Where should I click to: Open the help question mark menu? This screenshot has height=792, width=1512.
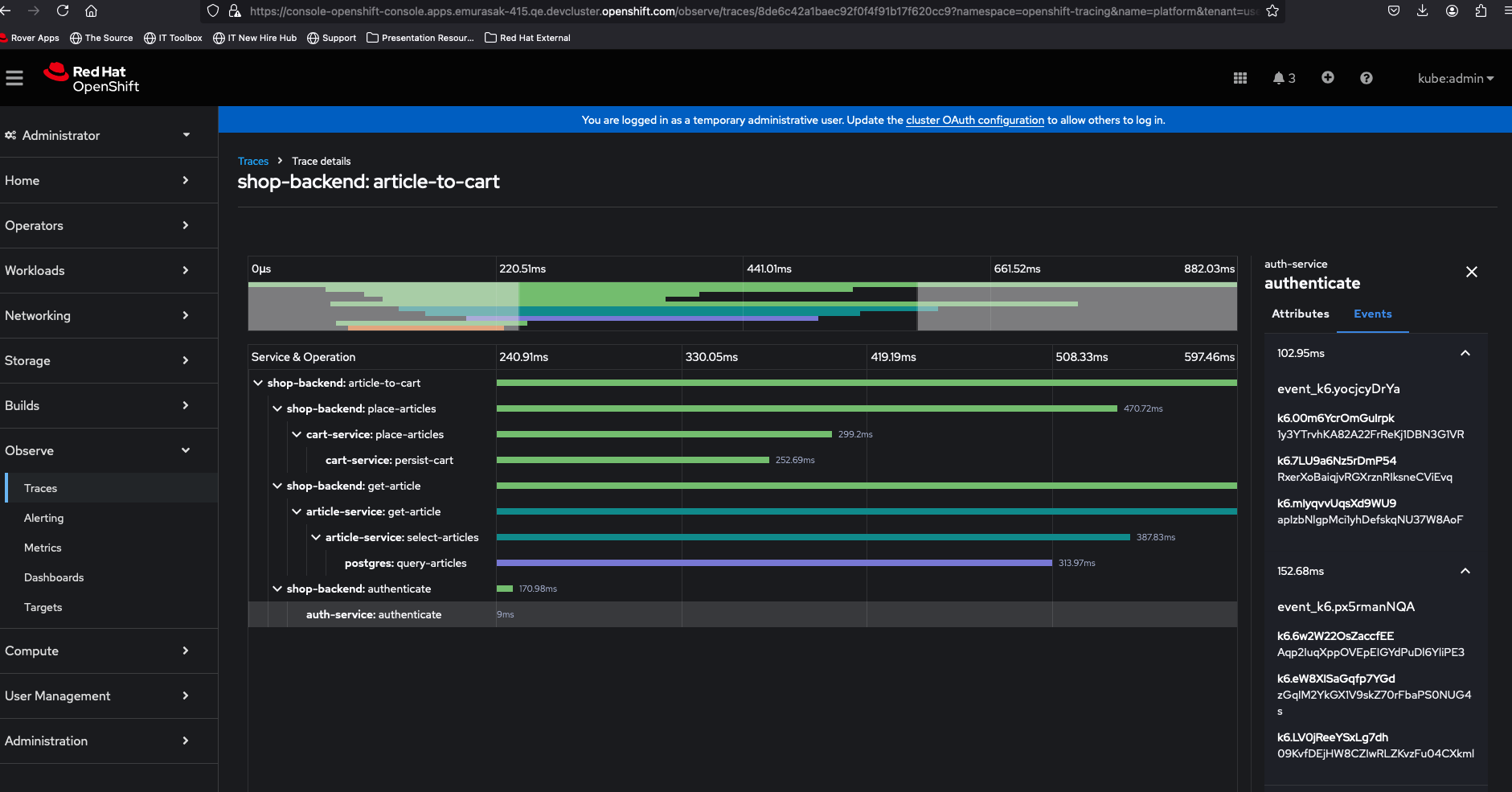tap(1367, 78)
